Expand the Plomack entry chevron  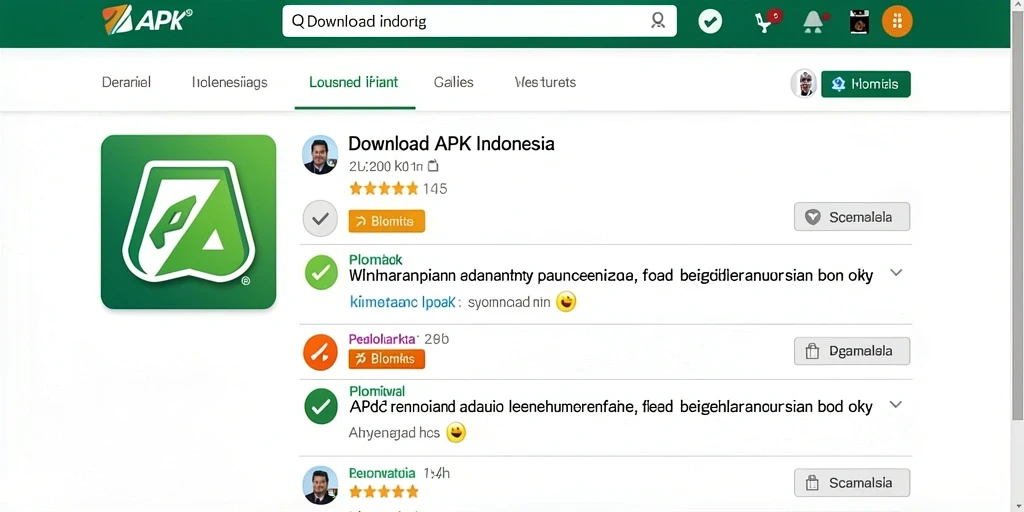[896, 273]
